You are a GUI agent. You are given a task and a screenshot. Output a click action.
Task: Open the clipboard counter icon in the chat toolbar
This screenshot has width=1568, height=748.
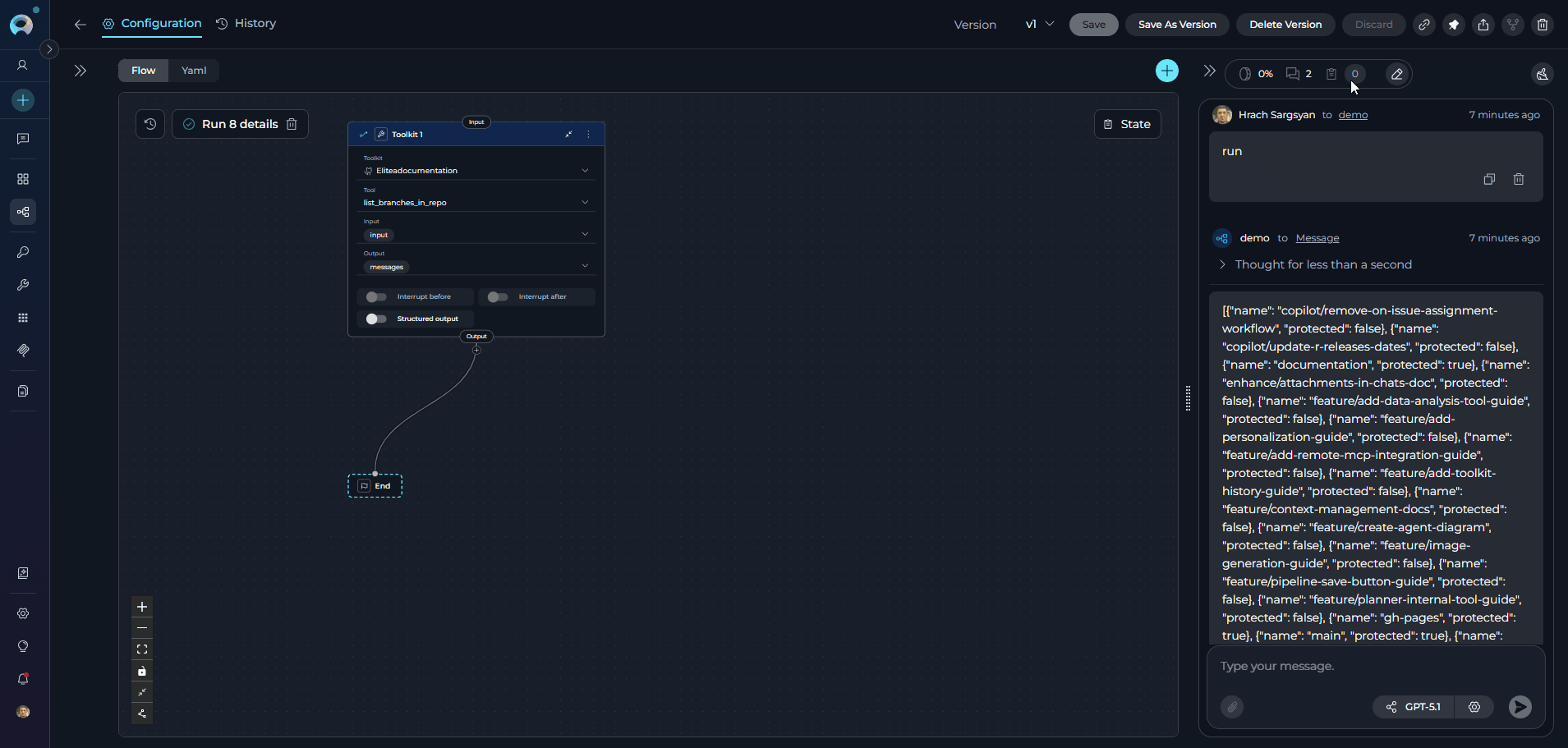(x=1331, y=74)
